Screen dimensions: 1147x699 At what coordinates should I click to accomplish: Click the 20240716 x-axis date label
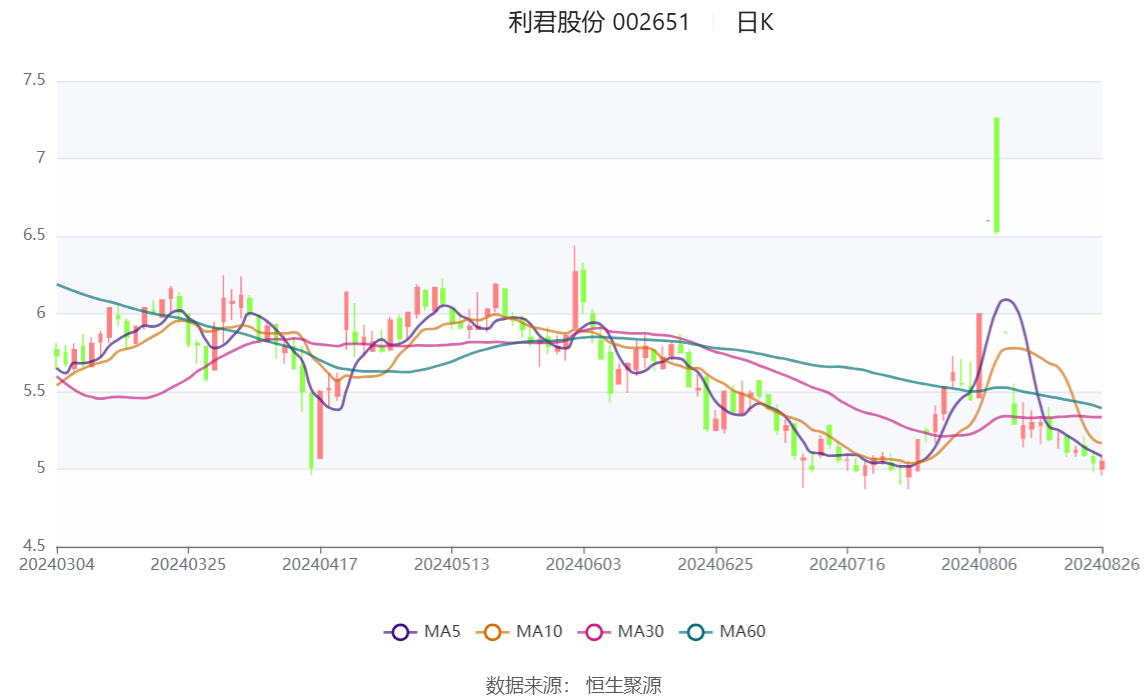[847, 564]
